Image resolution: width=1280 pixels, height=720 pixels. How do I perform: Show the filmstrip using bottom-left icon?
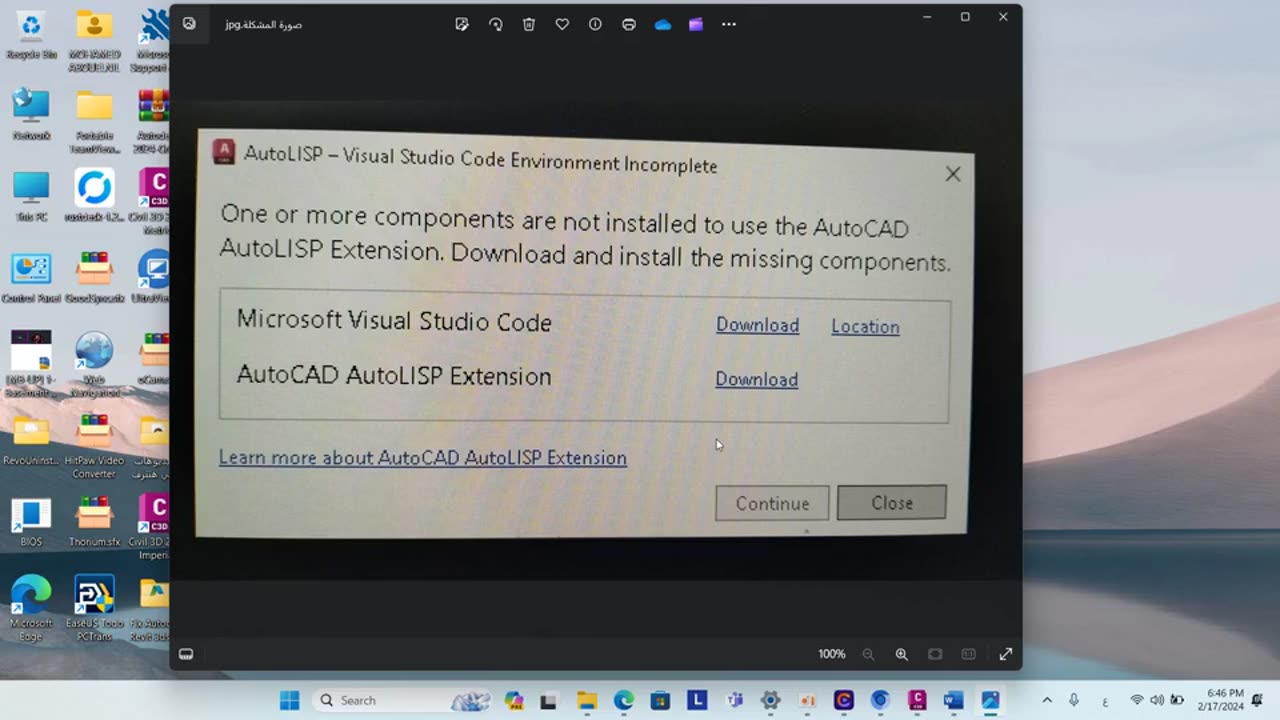[186, 654]
